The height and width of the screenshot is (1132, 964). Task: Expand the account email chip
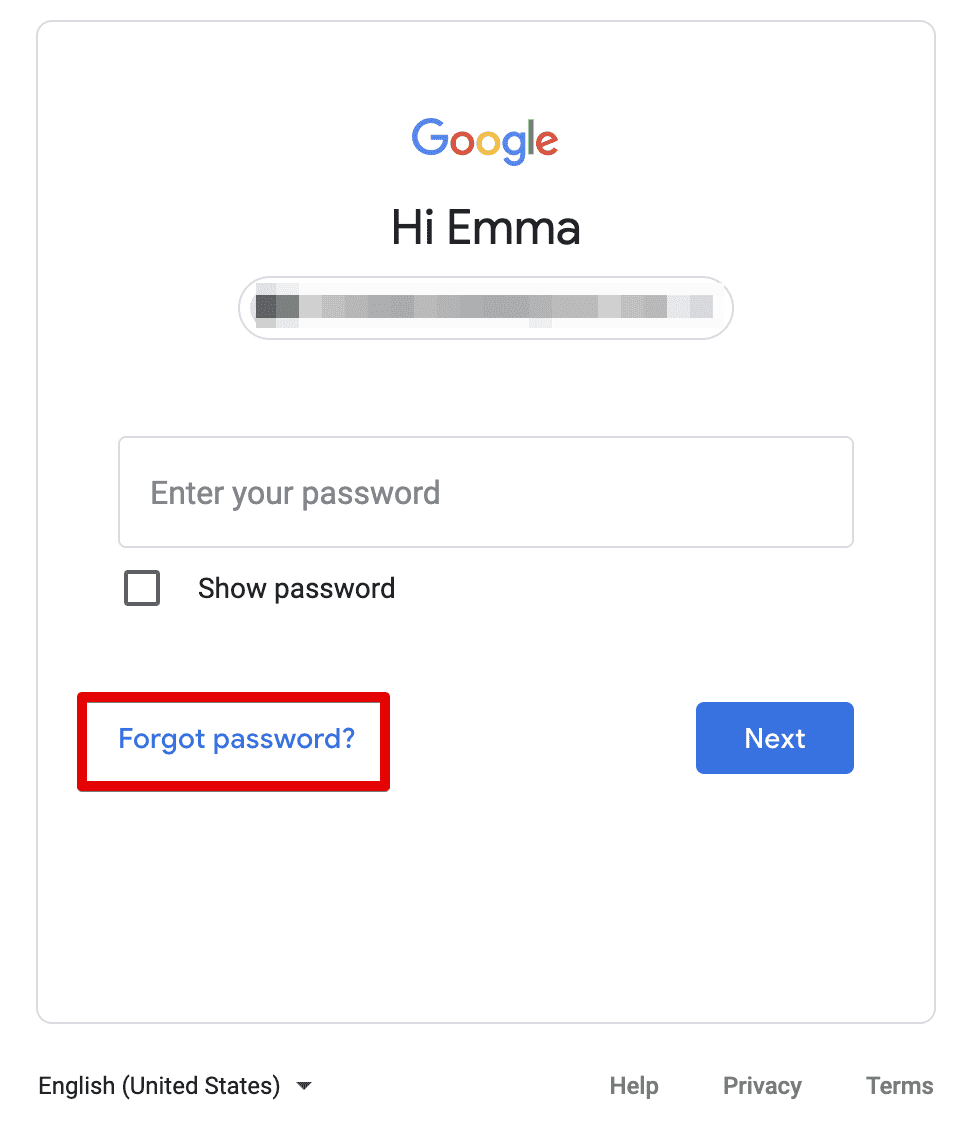point(485,308)
